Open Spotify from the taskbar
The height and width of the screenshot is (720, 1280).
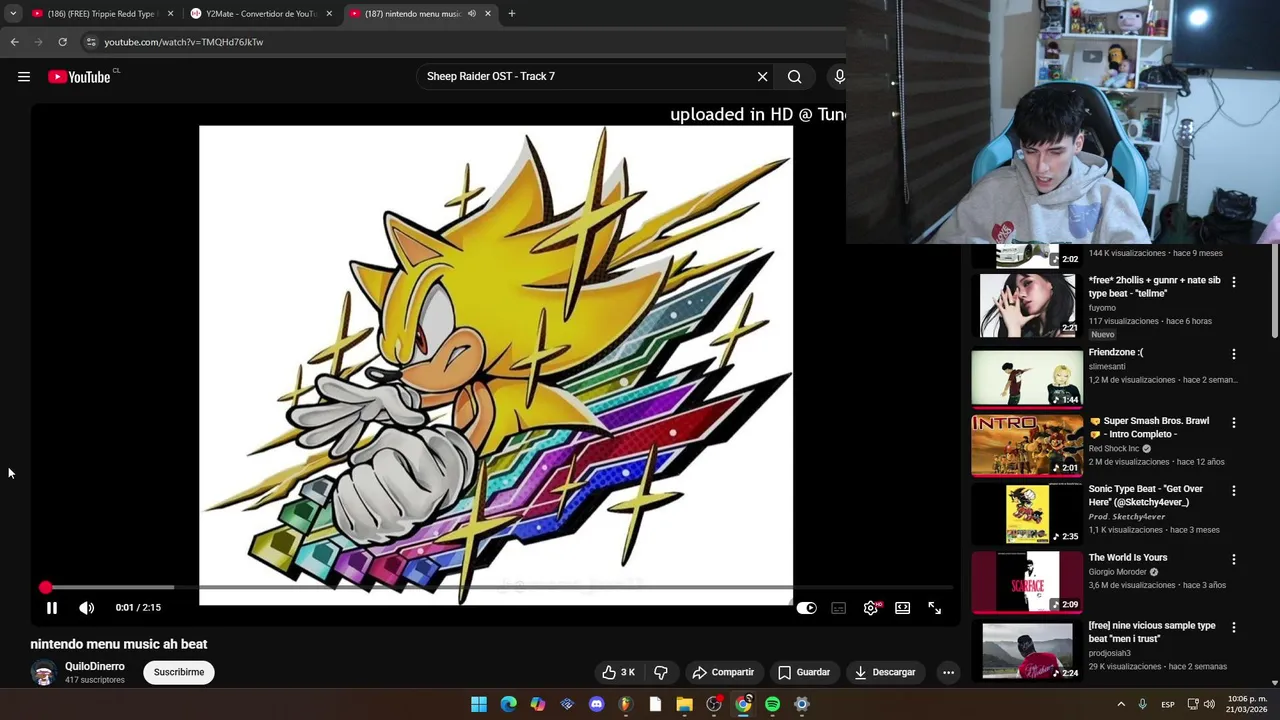(772, 704)
